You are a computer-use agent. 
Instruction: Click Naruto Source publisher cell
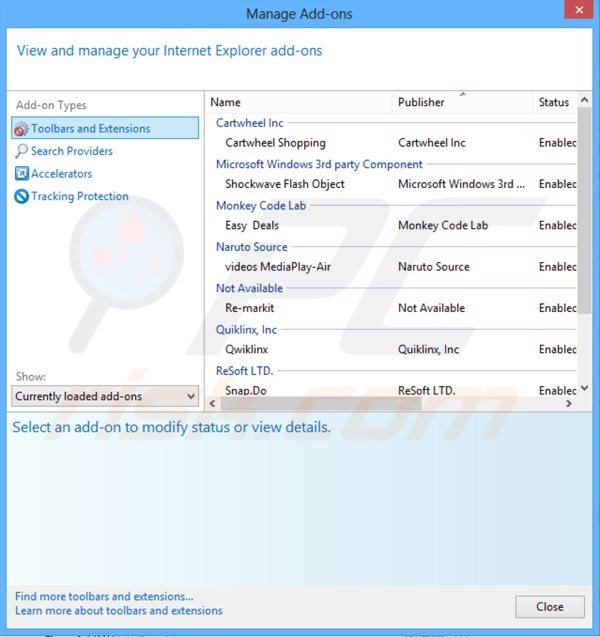[433, 267]
